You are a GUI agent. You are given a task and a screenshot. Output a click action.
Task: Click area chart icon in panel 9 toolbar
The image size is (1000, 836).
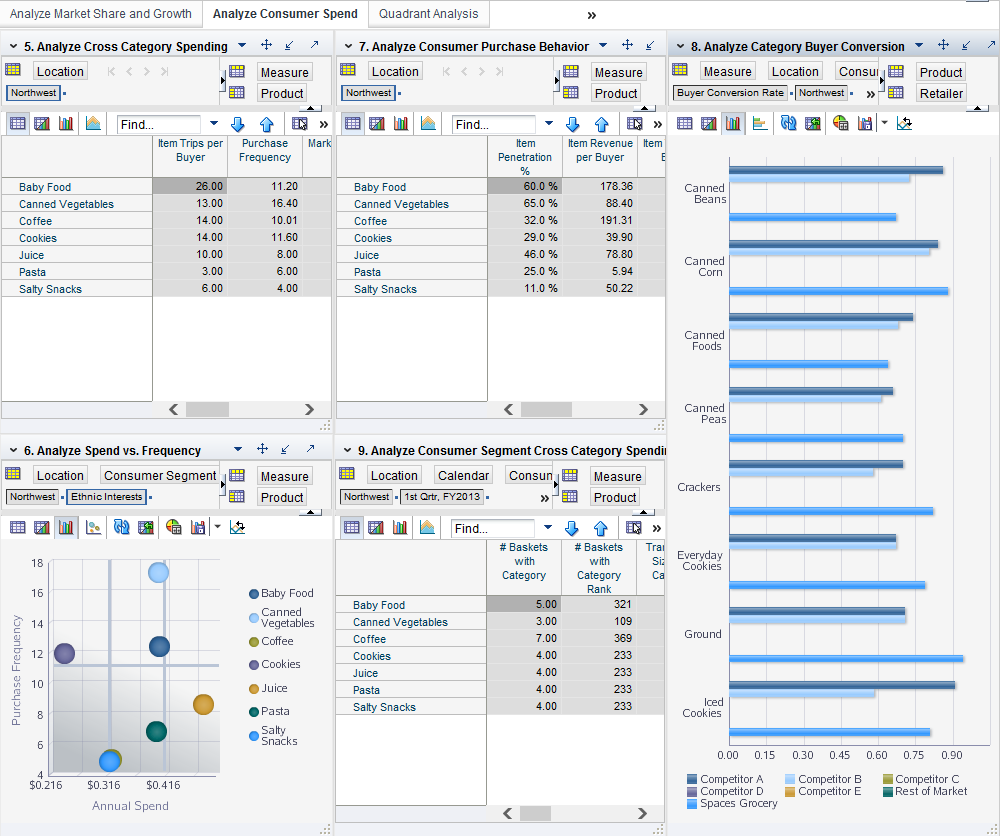[x=427, y=527]
